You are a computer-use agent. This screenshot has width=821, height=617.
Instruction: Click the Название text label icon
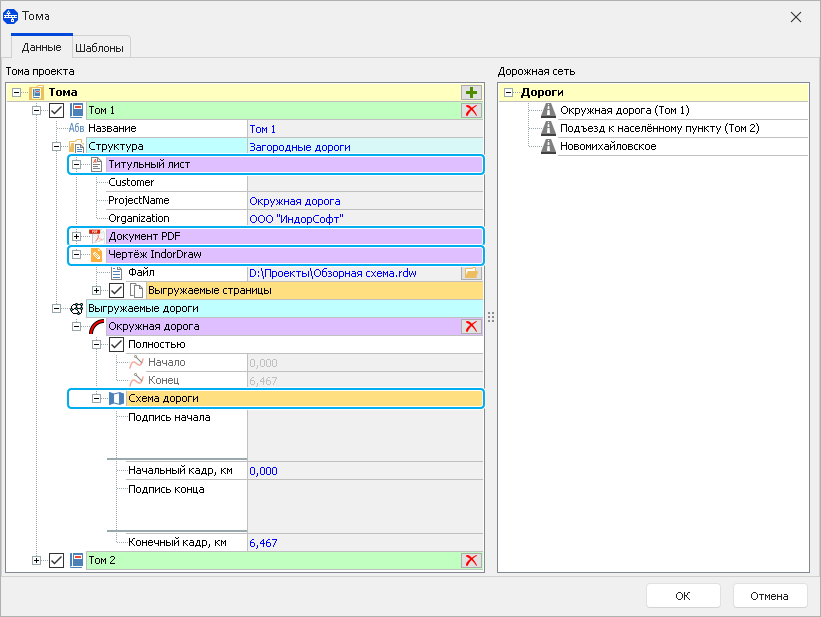click(76, 128)
